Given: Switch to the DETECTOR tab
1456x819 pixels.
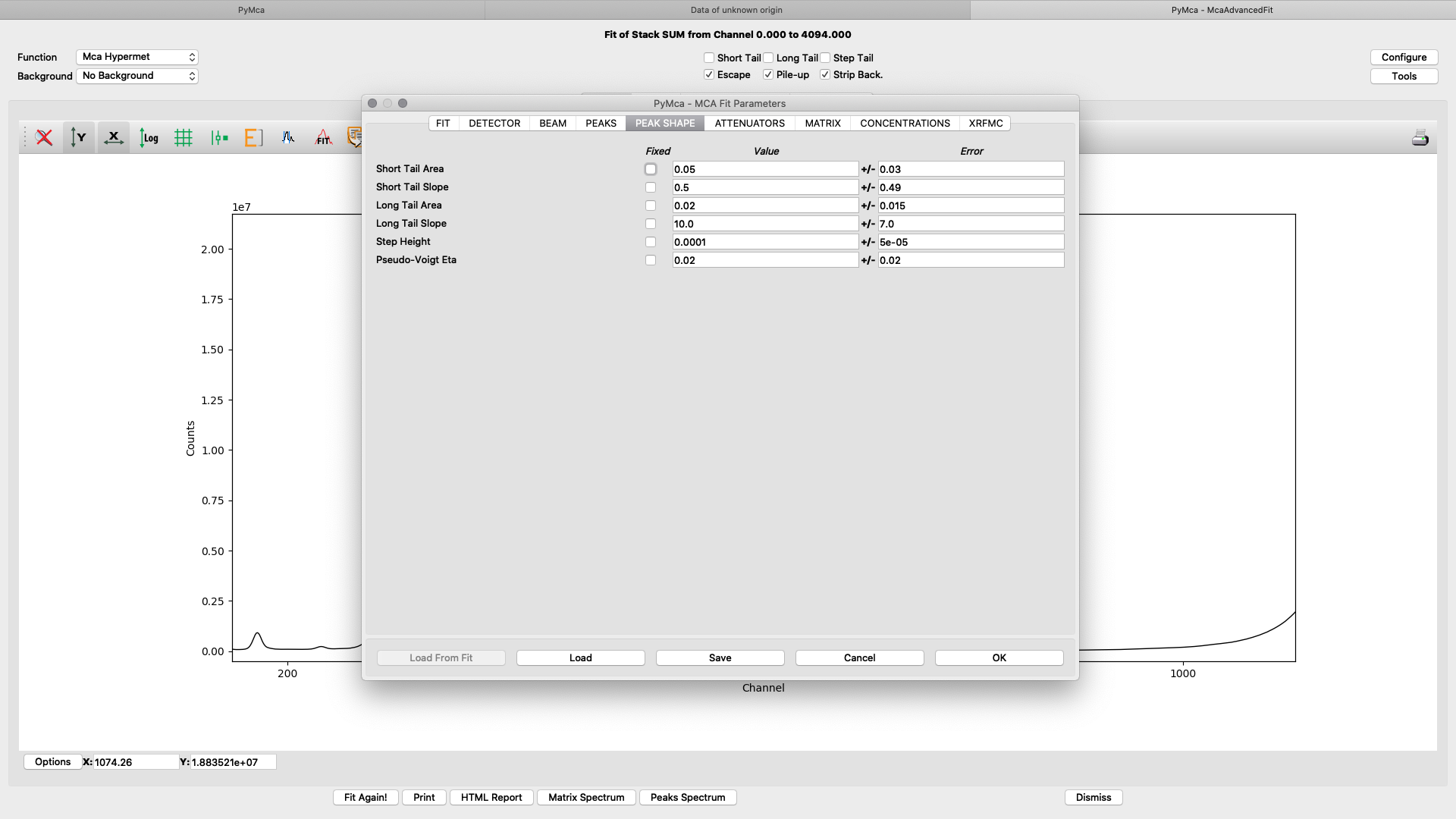Looking at the screenshot, I should (494, 123).
